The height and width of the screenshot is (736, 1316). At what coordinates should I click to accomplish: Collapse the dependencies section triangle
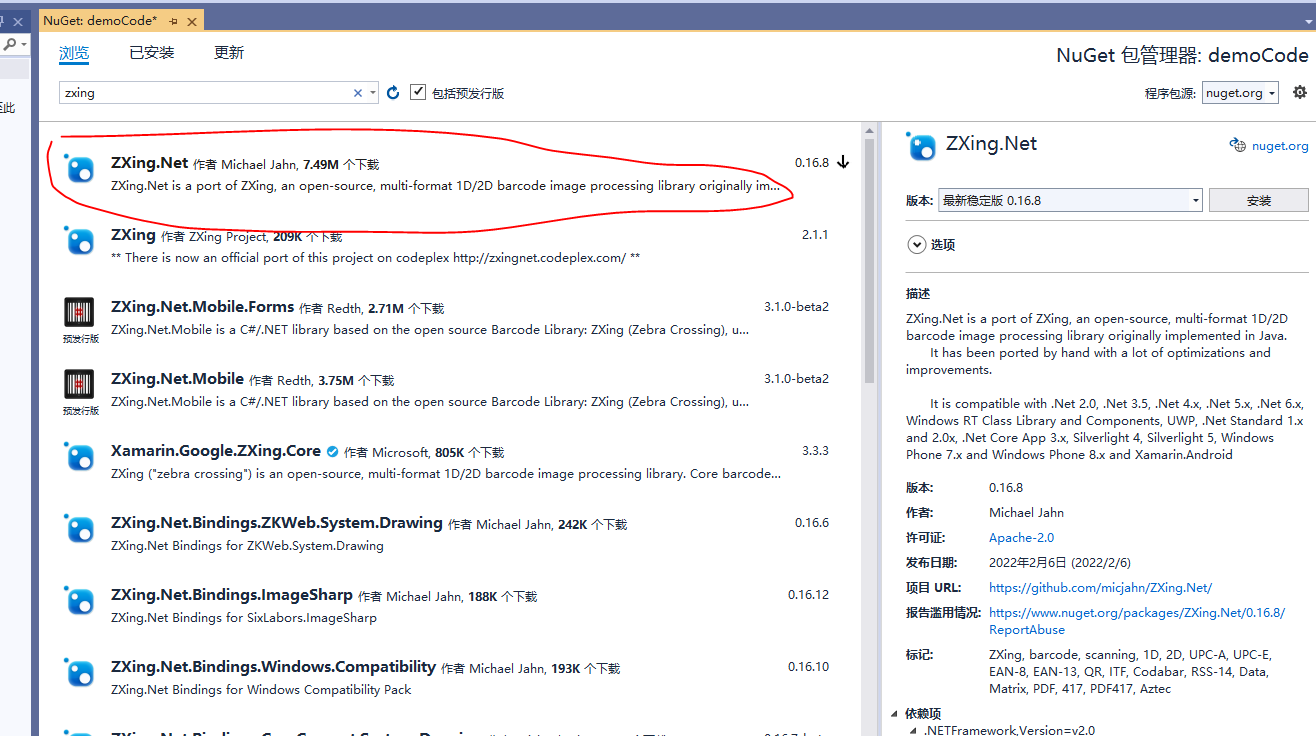tap(893, 714)
